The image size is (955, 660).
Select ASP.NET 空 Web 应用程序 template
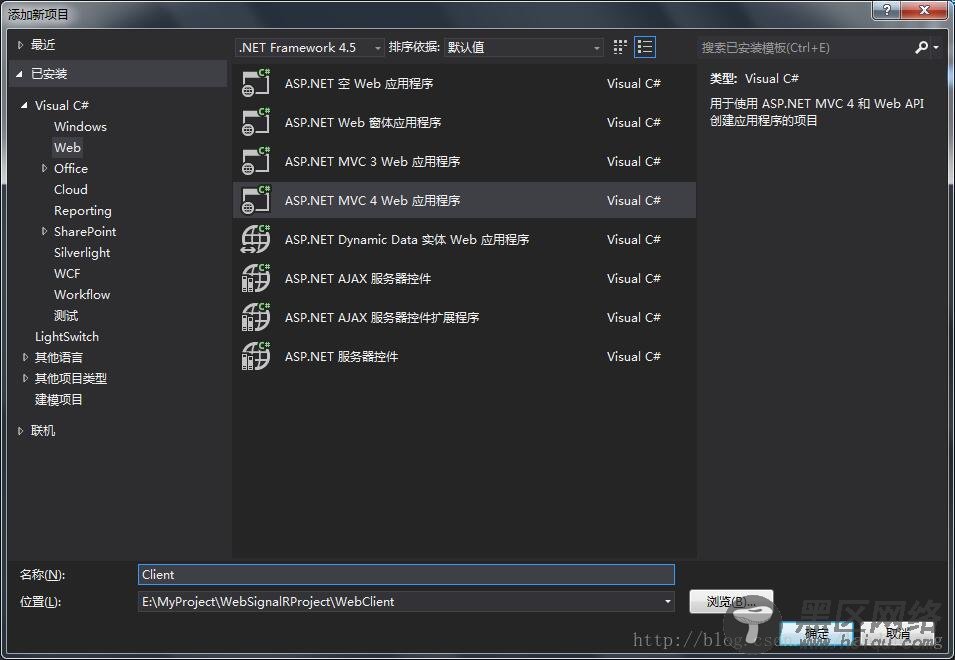click(x=464, y=83)
